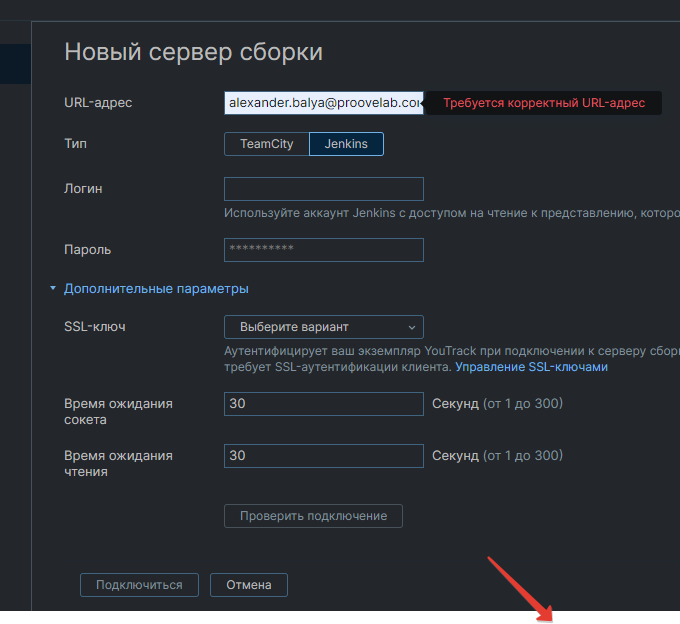Click the red Требуется корректный URL-адрес error
680x624 pixels.
(545, 103)
